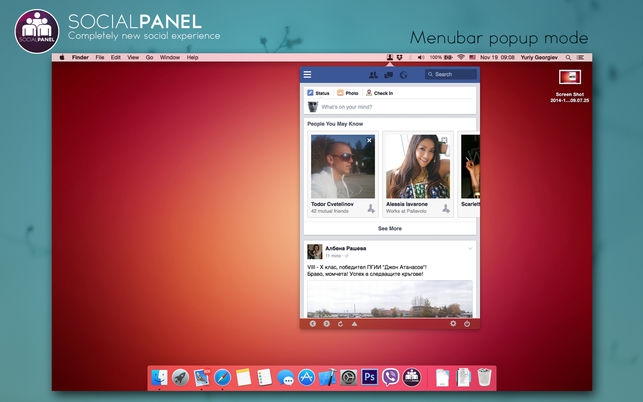Image resolution: width=643 pixels, height=402 pixels.
Task: Click the Wi-Fi icon in menubar
Action: (461, 57)
